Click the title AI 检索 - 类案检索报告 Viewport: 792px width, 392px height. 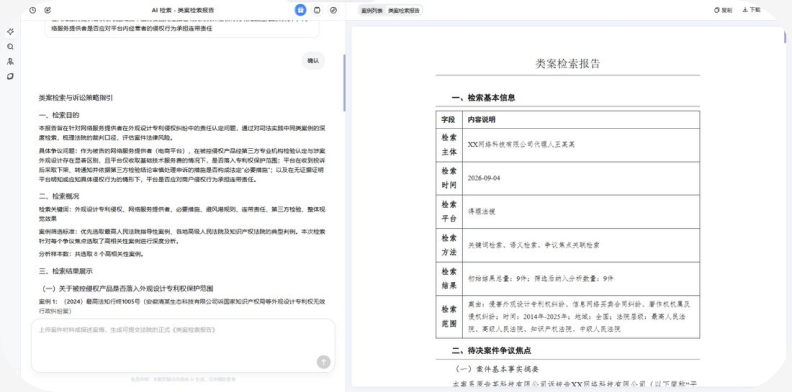(183, 10)
